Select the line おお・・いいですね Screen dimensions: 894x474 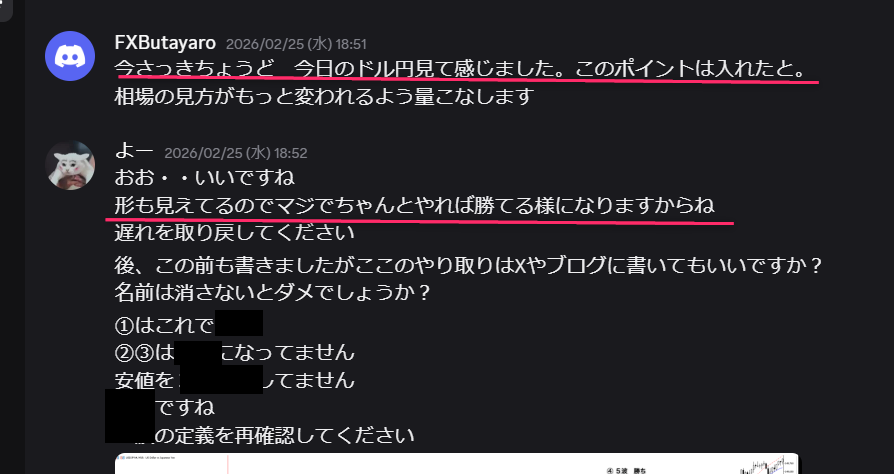click(x=205, y=177)
